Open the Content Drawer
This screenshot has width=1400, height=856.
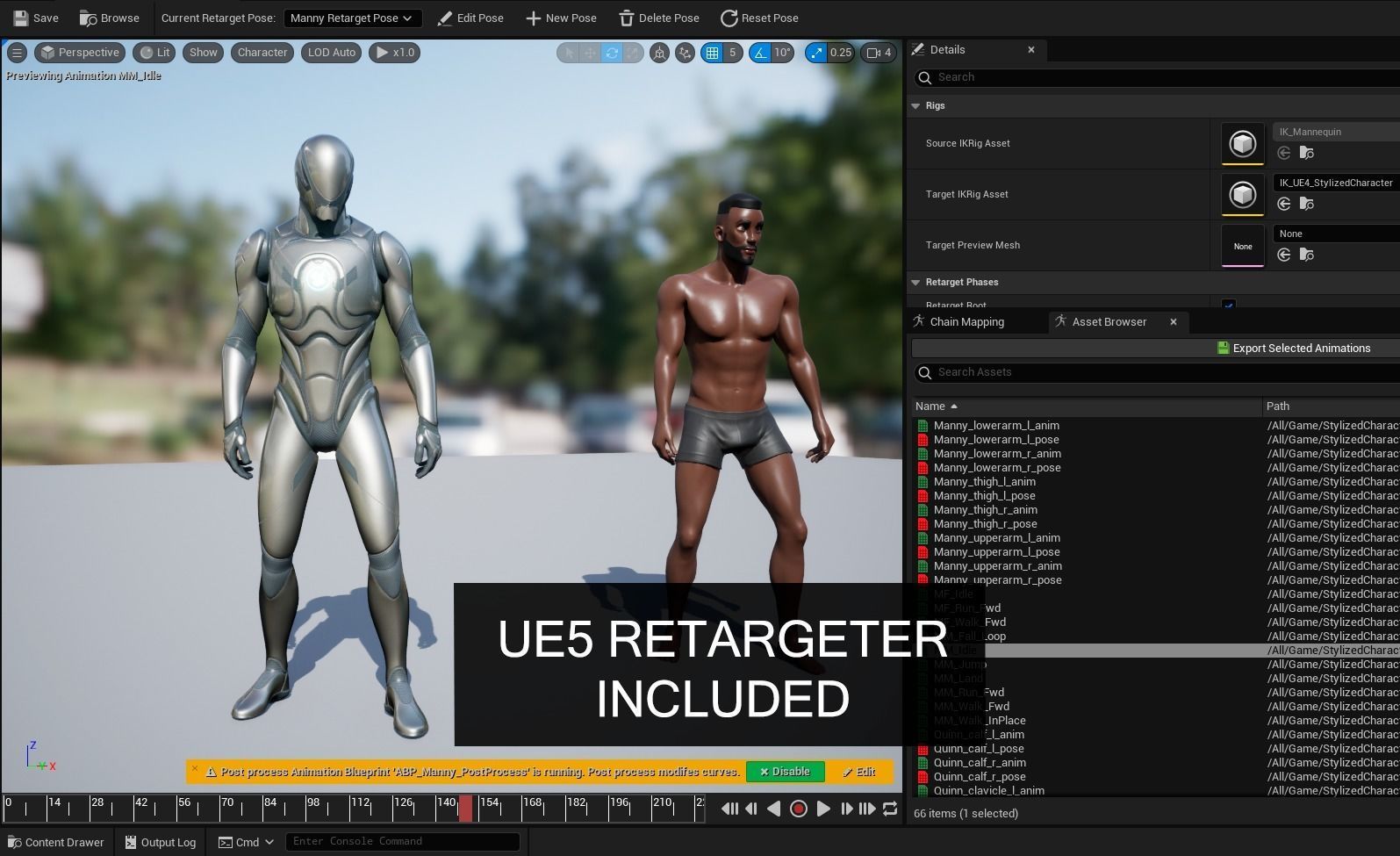[x=55, y=842]
